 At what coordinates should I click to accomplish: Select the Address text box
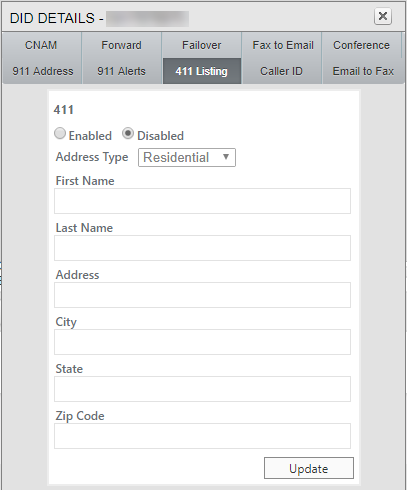pyautogui.click(x=202, y=295)
